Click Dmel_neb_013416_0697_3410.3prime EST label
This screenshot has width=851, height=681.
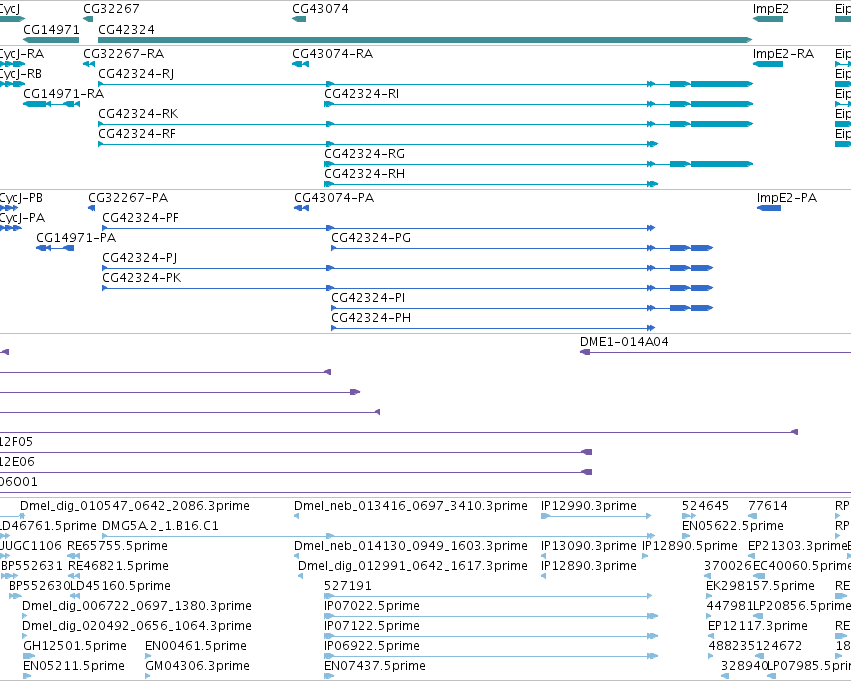(x=411, y=506)
